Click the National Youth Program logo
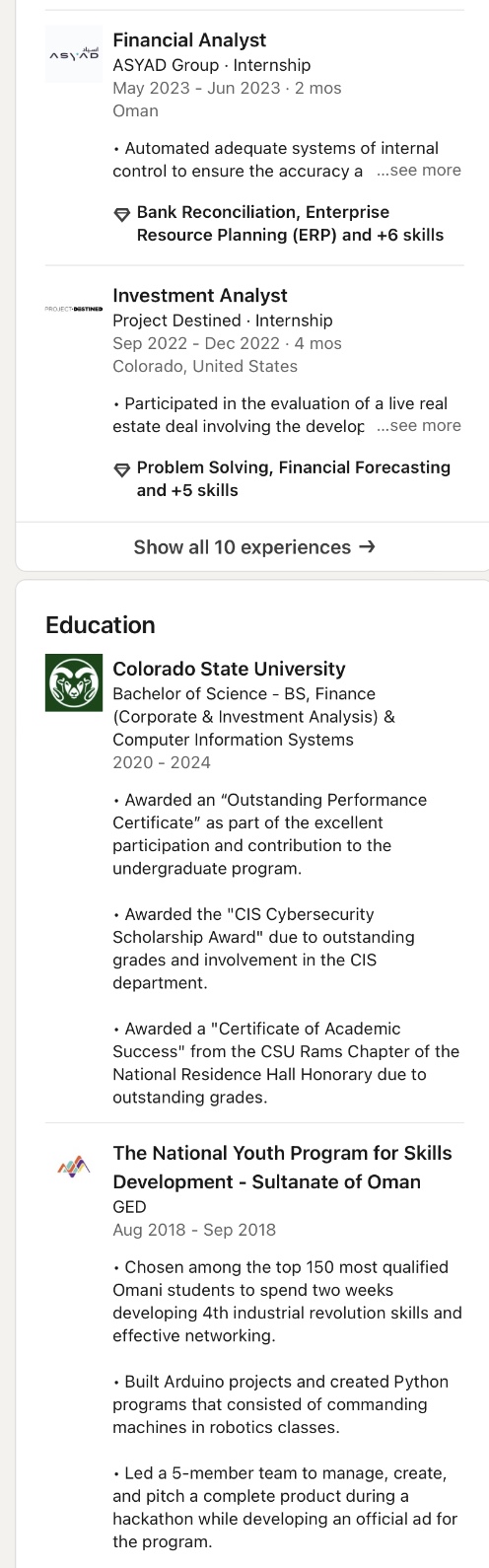 click(74, 1169)
